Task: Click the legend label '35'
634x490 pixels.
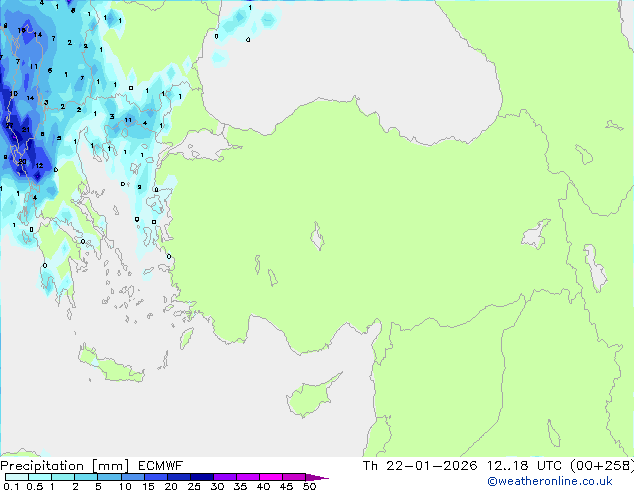Action: coord(240,486)
